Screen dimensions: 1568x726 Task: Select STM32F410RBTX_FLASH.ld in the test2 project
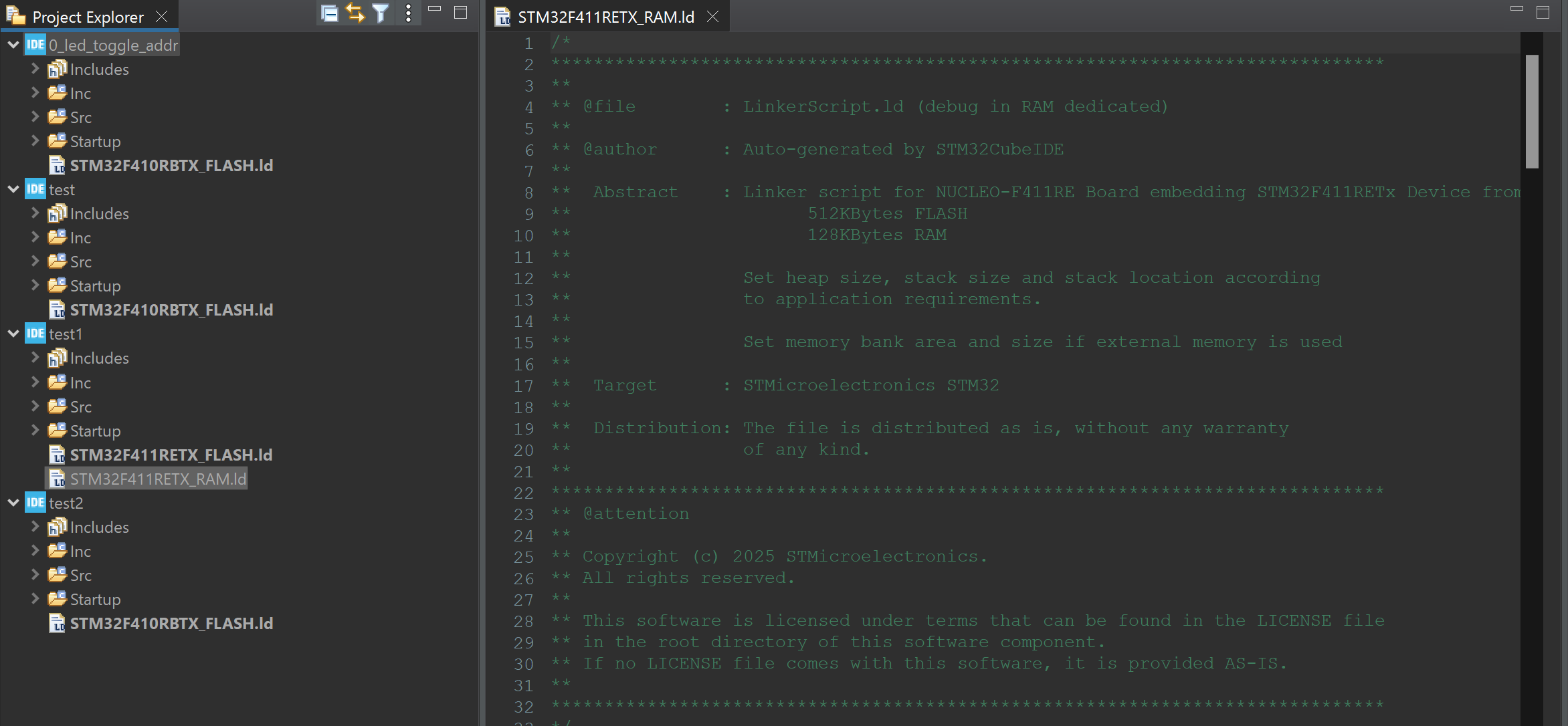tap(171, 623)
